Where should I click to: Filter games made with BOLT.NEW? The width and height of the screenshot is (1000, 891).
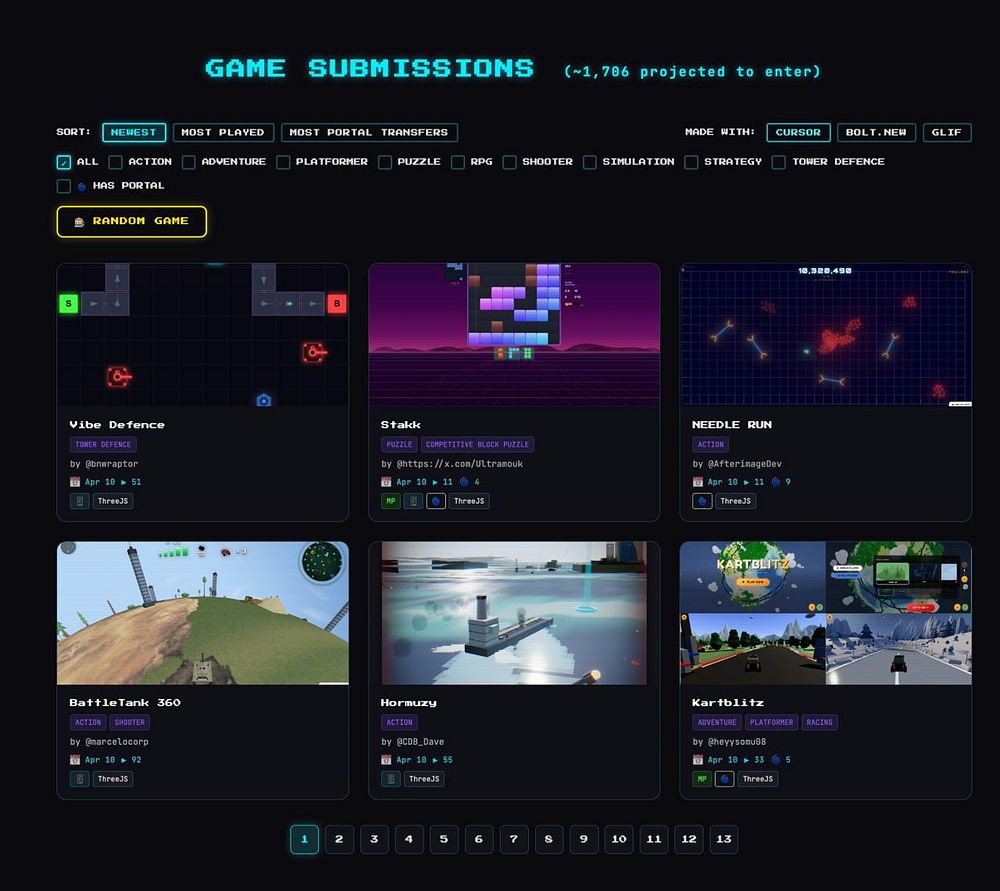pyautogui.click(x=876, y=132)
